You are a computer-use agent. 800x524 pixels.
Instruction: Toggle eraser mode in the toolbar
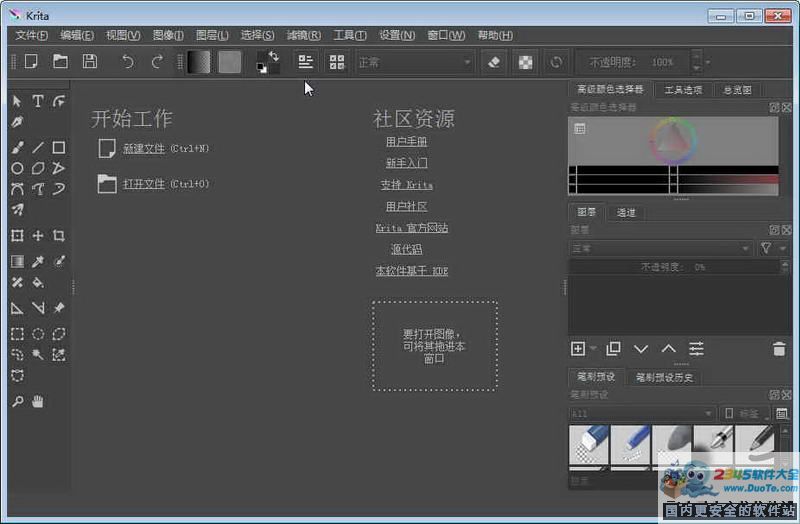coord(493,62)
